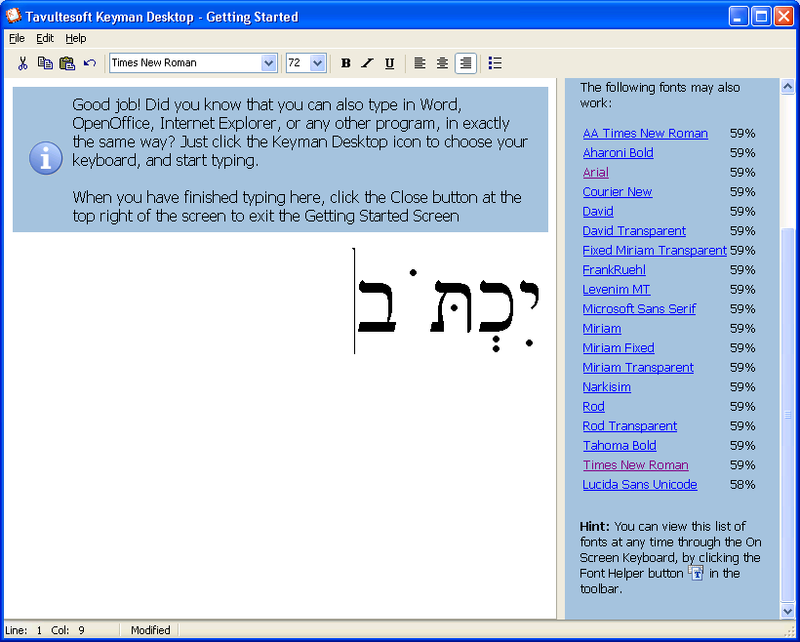The height and width of the screenshot is (642, 800).
Task: Toggle bold formatting
Action: click(x=345, y=63)
